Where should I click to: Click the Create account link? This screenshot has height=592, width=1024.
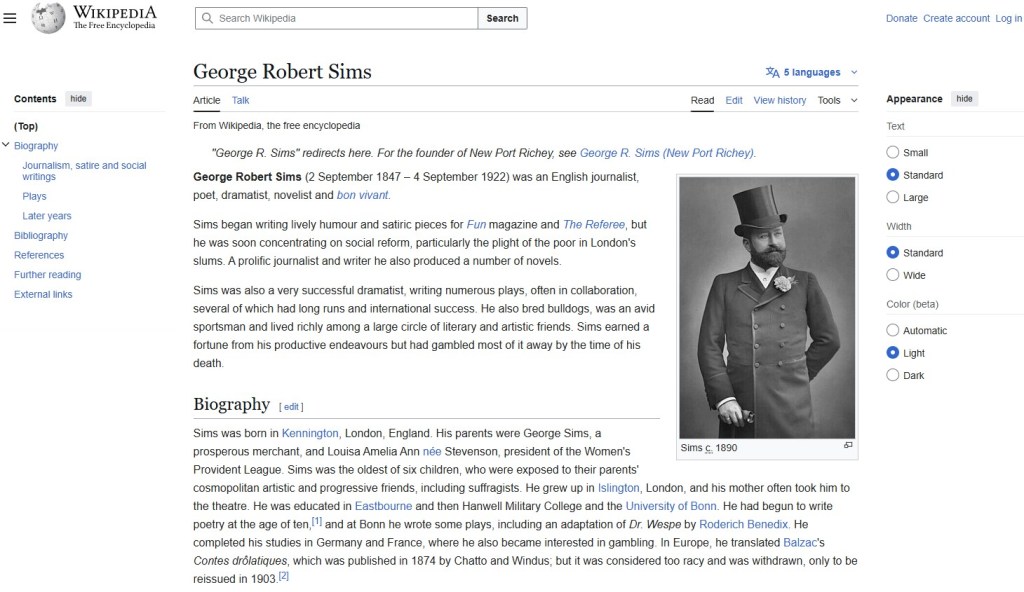coord(956,18)
